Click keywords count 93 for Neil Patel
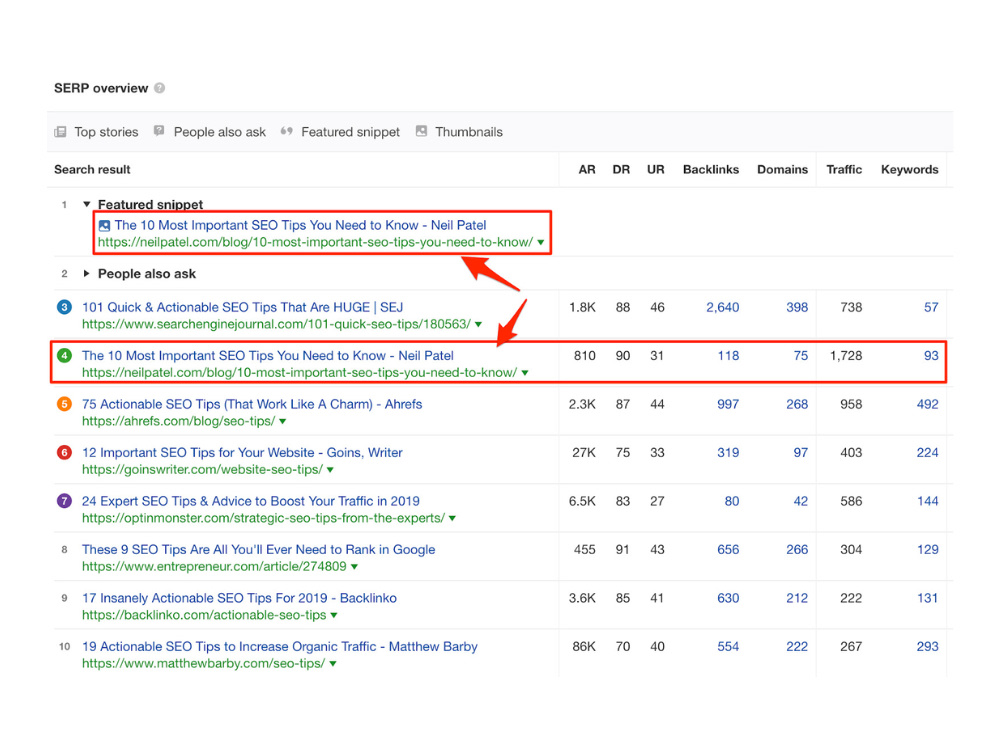 coord(931,356)
